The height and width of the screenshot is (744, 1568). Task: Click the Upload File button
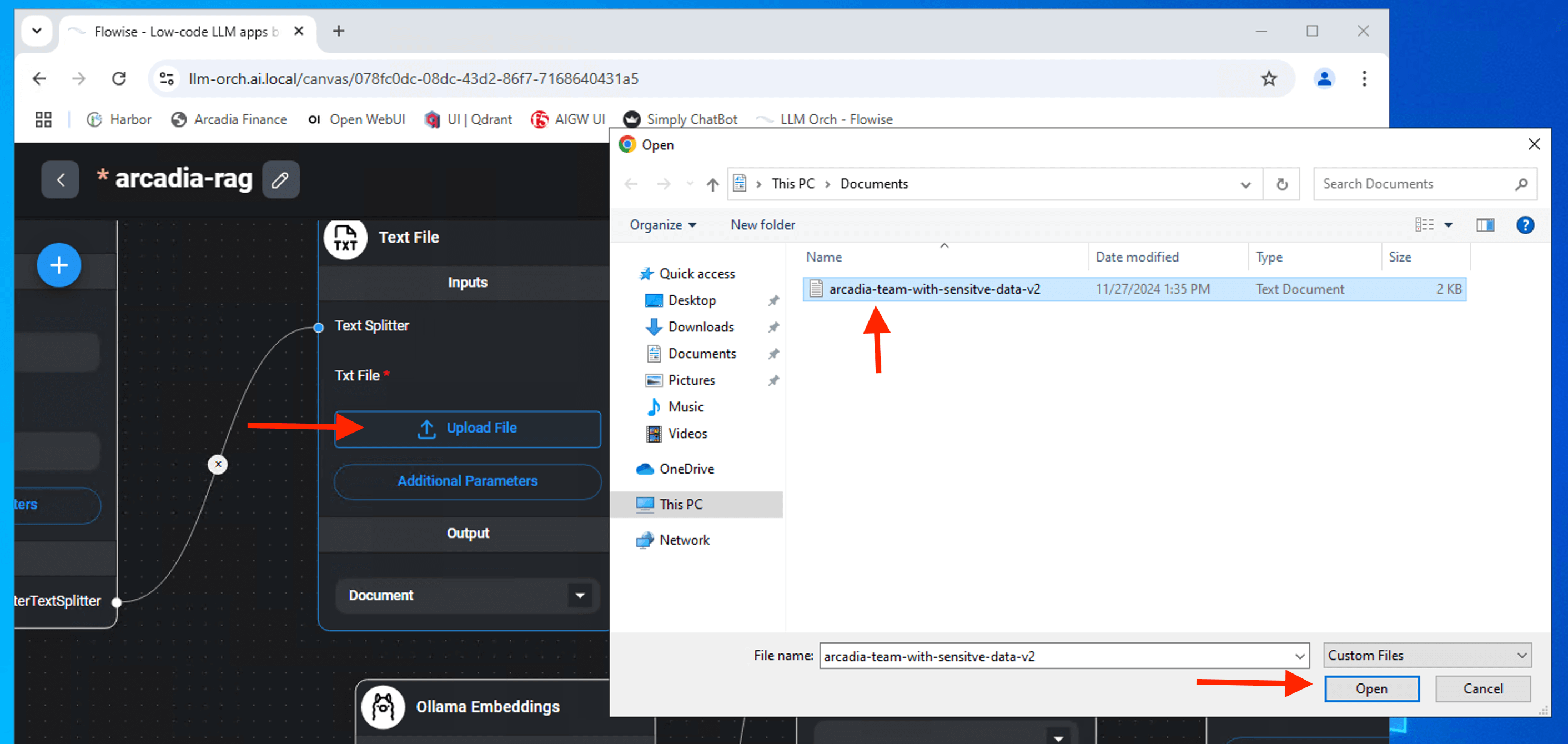[x=467, y=429]
